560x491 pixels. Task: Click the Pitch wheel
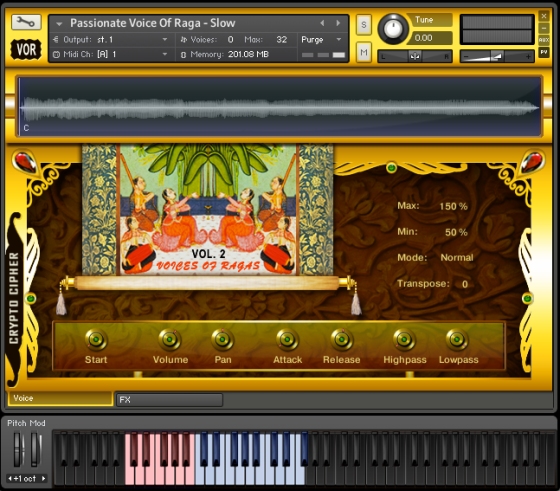pyautogui.click(x=18, y=449)
